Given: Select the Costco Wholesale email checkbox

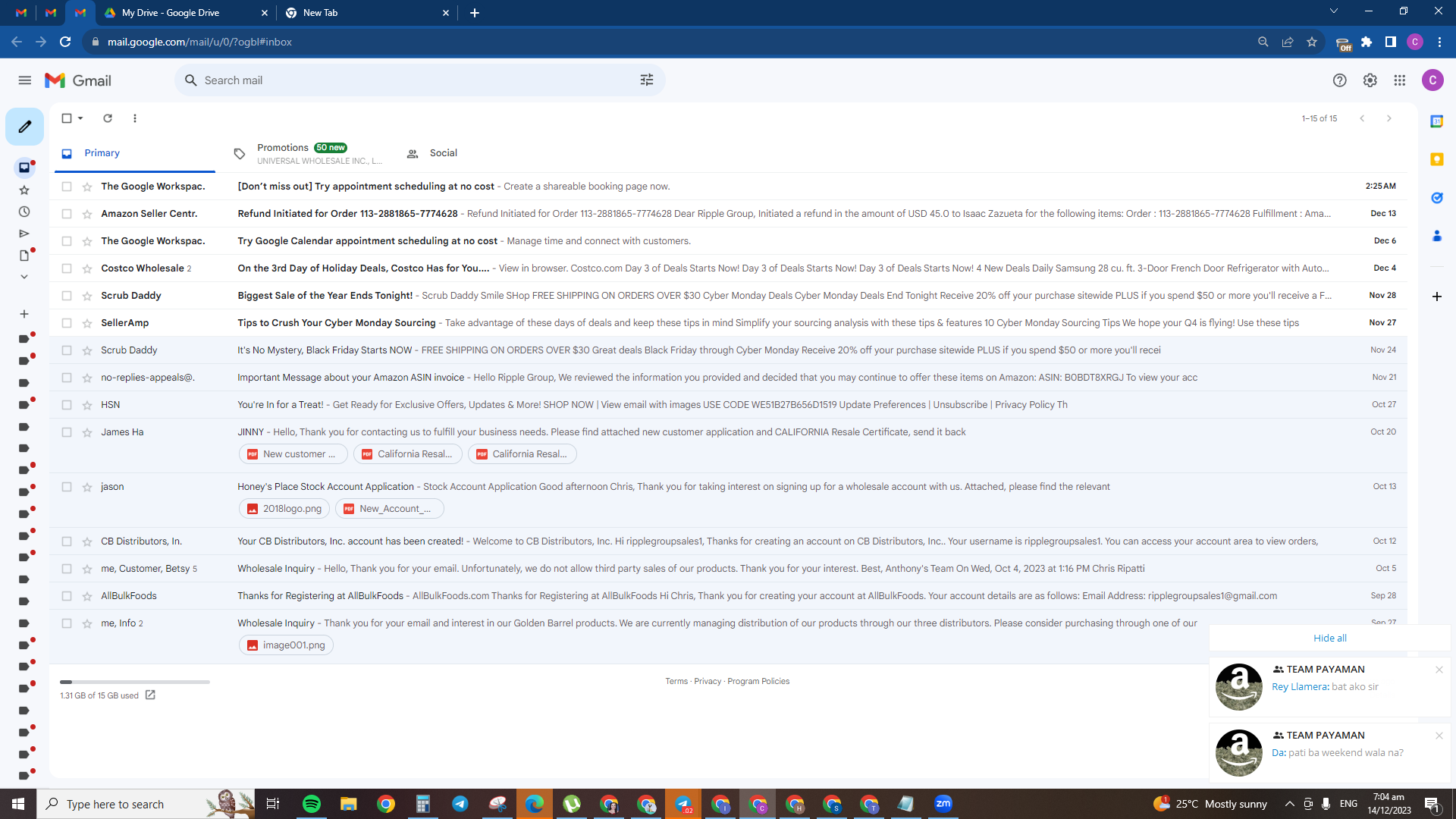Looking at the screenshot, I should pyautogui.click(x=67, y=268).
